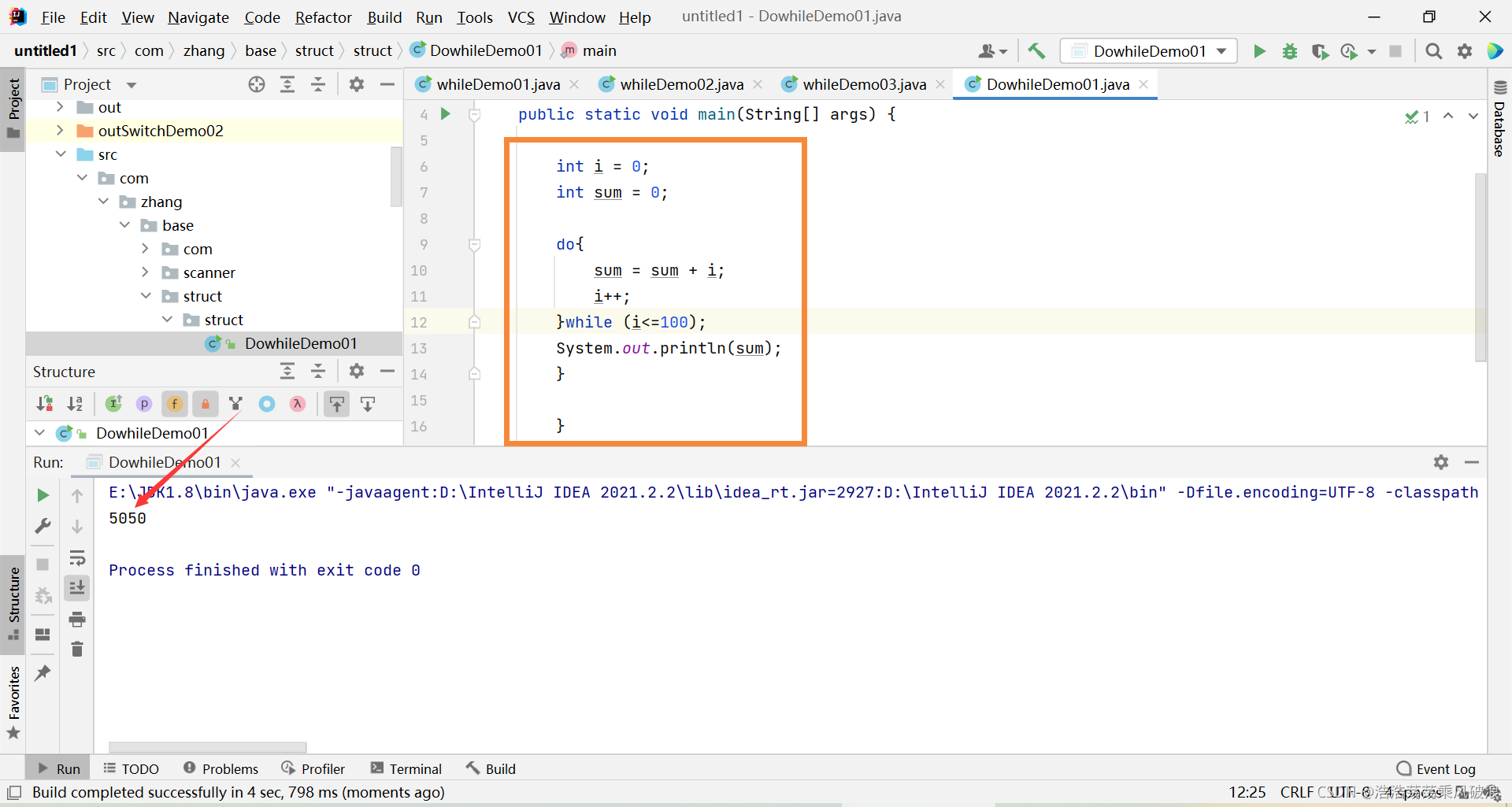The height and width of the screenshot is (807, 1512).
Task: Open the Profiler tool window
Action: click(313, 768)
